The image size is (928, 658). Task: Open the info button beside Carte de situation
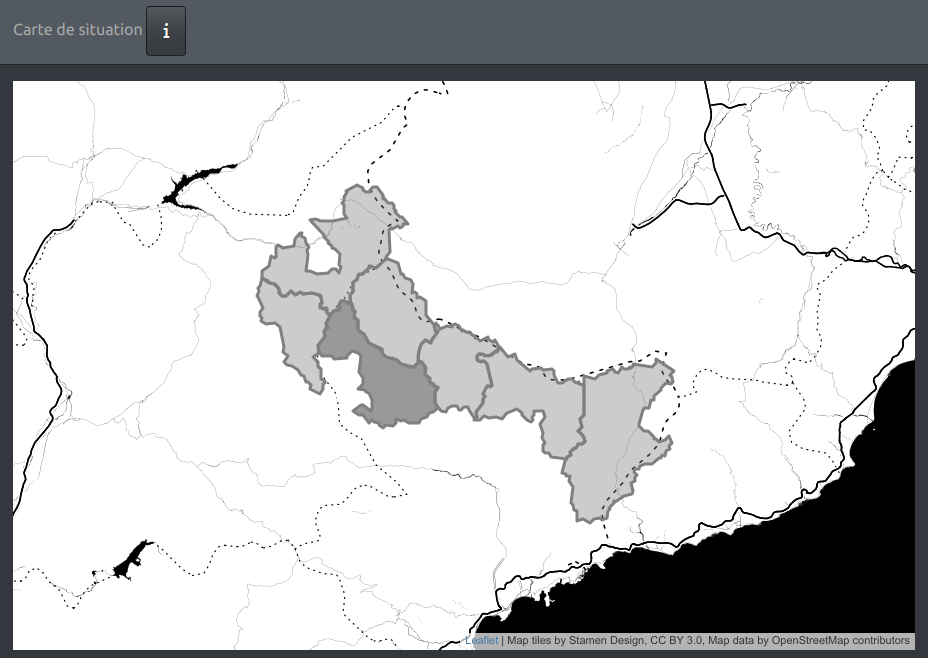(x=166, y=31)
